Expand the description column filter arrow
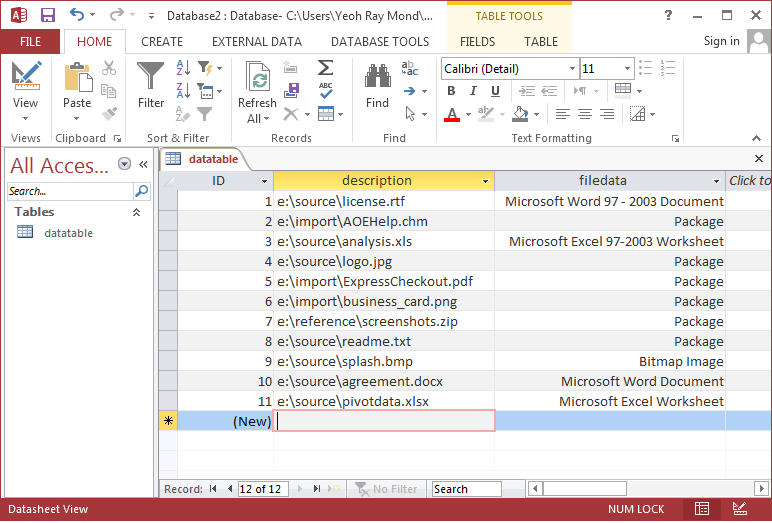The image size is (772, 523). click(486, 181)
